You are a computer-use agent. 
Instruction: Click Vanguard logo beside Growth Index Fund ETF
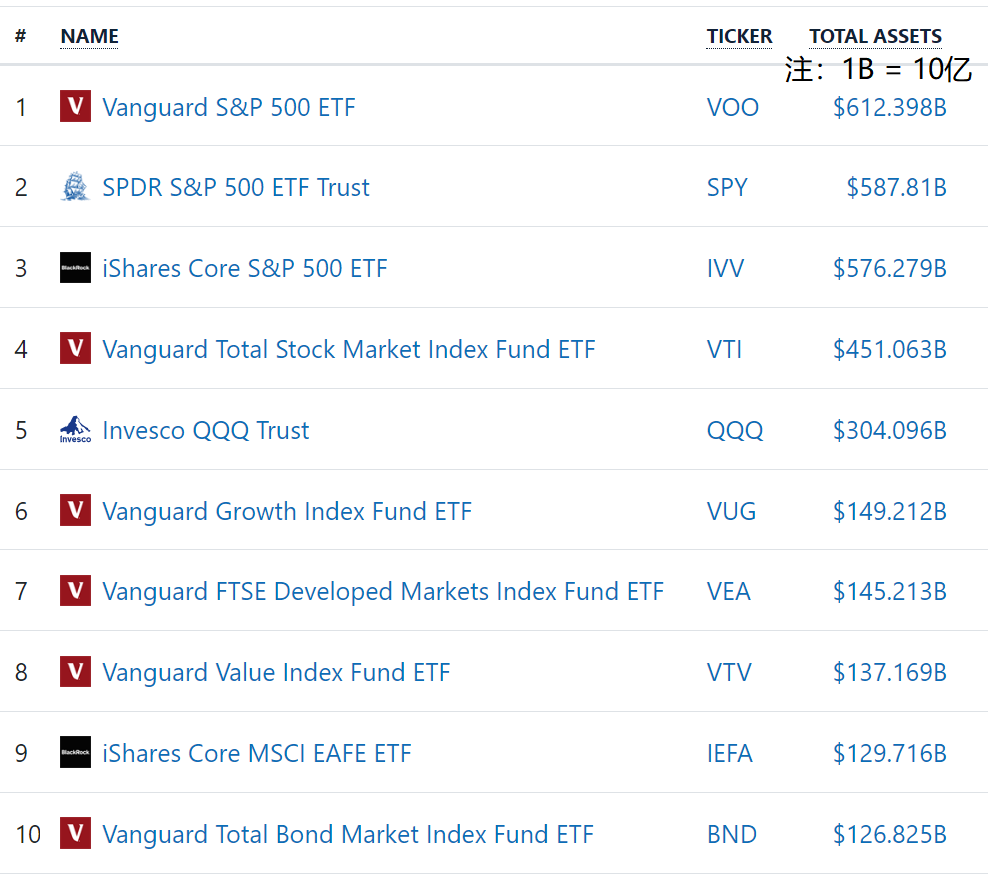click(75, 511)
